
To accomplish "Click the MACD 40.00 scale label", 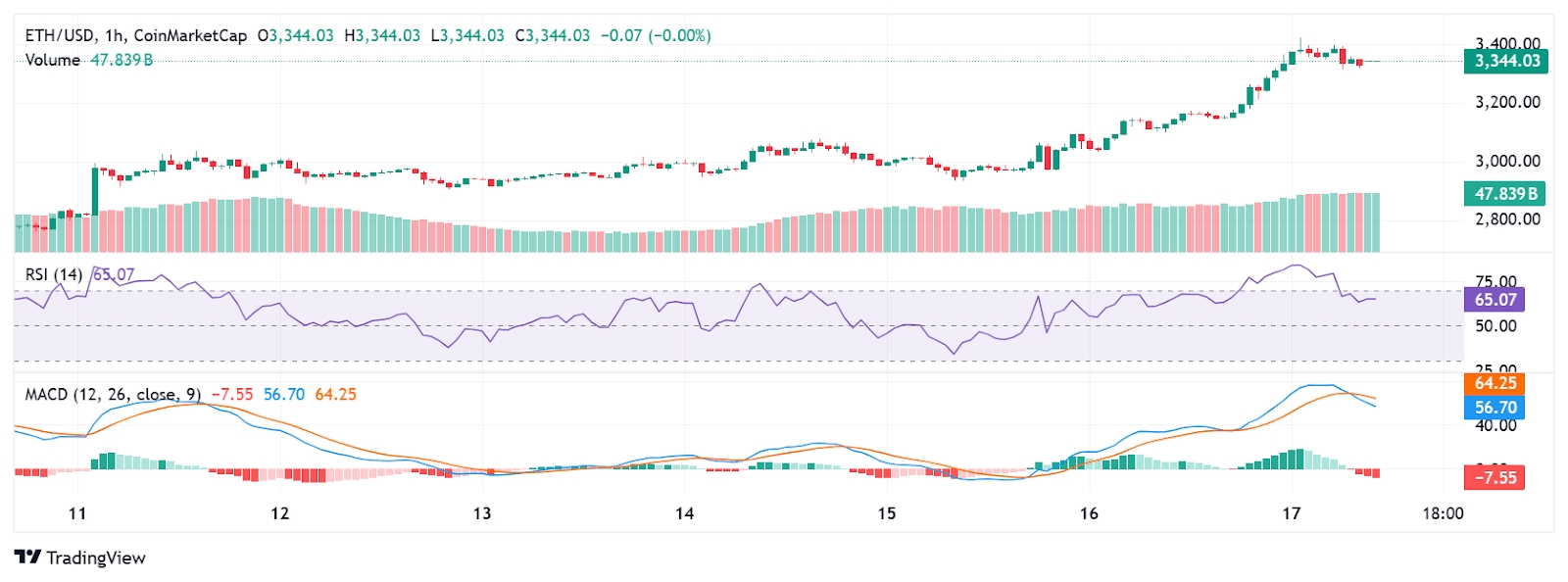I will (x=1495, y=425).
